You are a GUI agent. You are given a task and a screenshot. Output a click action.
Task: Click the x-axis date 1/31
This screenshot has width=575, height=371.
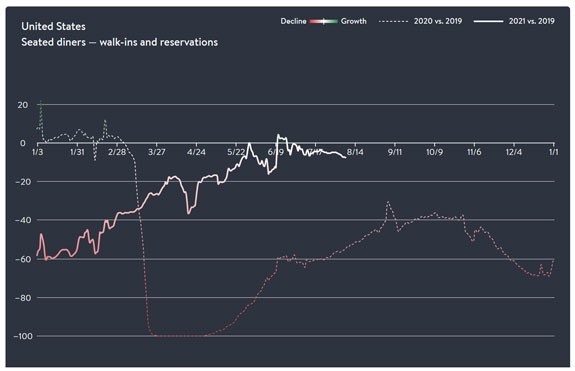point(77,152)
